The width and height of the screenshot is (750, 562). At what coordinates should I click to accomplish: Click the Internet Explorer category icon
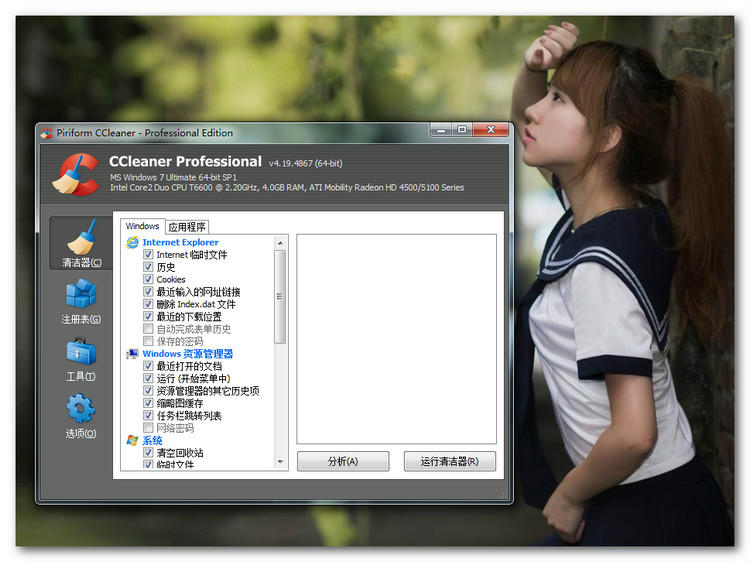132,242
